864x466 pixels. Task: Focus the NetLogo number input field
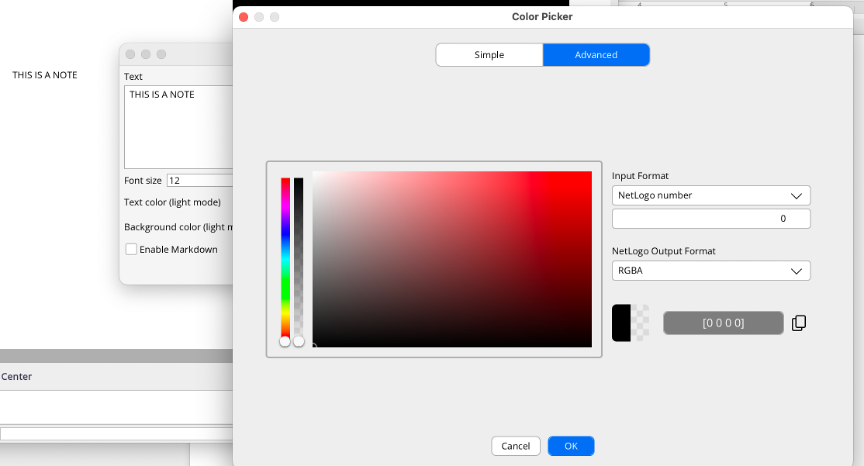click(711, 219)
